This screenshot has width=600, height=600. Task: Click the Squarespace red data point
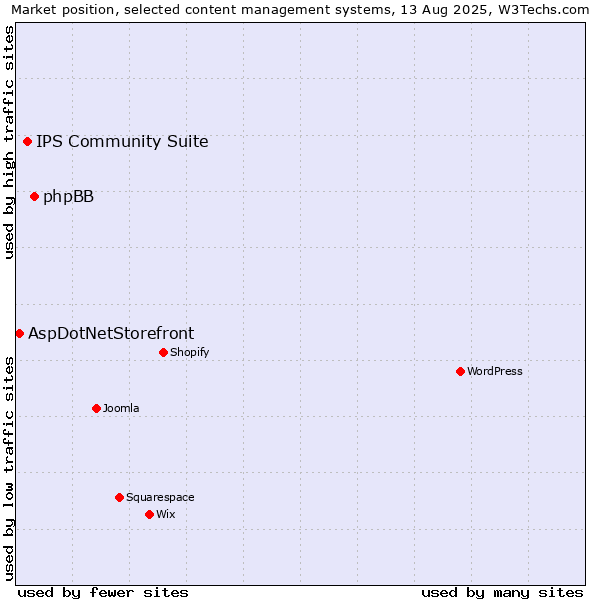[119, 497]
